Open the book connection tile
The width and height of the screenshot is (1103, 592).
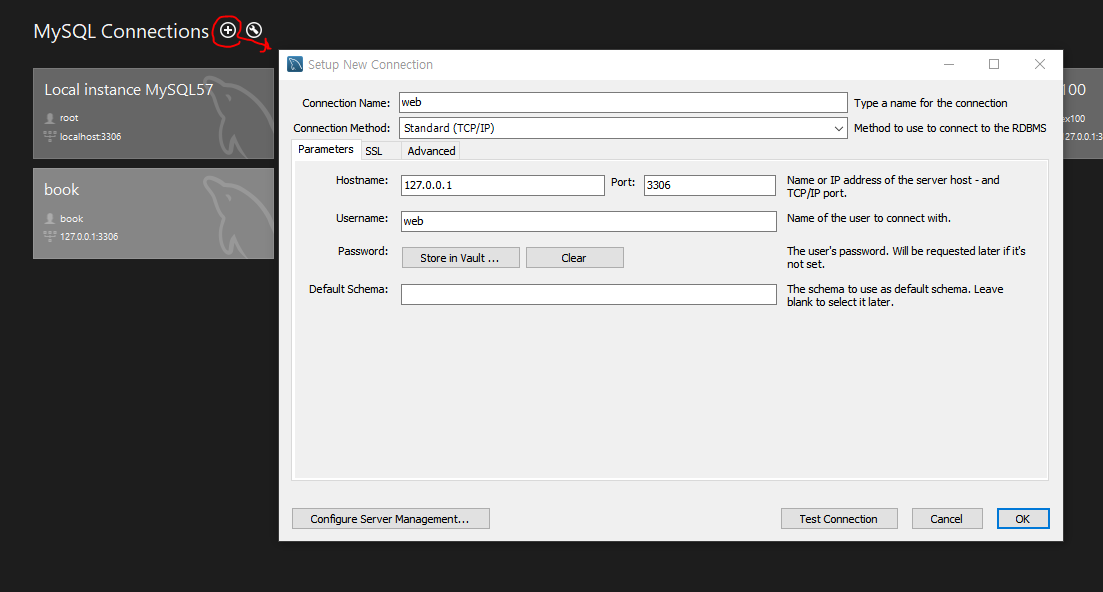pos(153,213)
